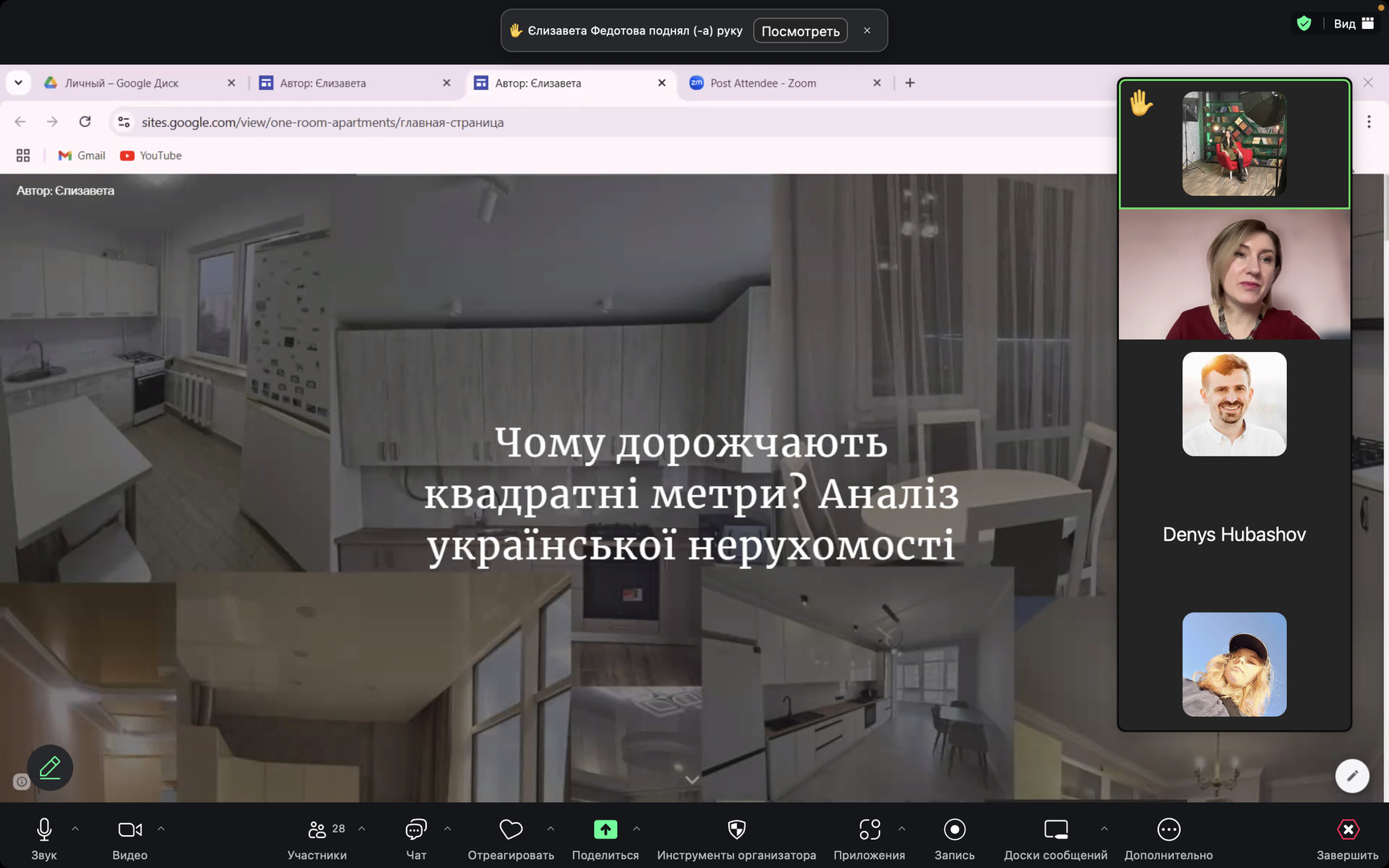The width and height of the screenshot is (1389, 868).
Task: Click Завершить to end the meeting
Action: pos(1347,837)
